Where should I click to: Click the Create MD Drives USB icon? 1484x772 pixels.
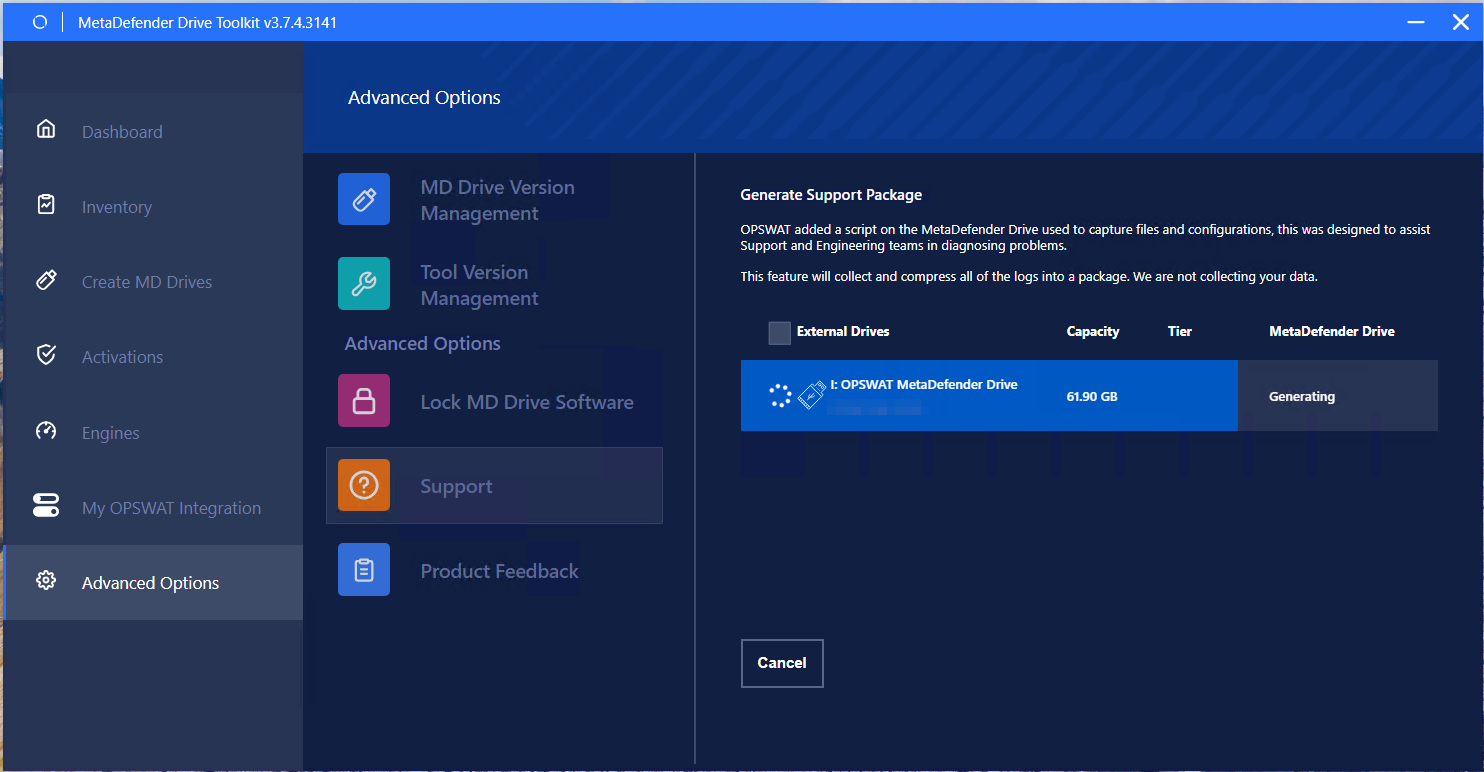pos(45,280)
